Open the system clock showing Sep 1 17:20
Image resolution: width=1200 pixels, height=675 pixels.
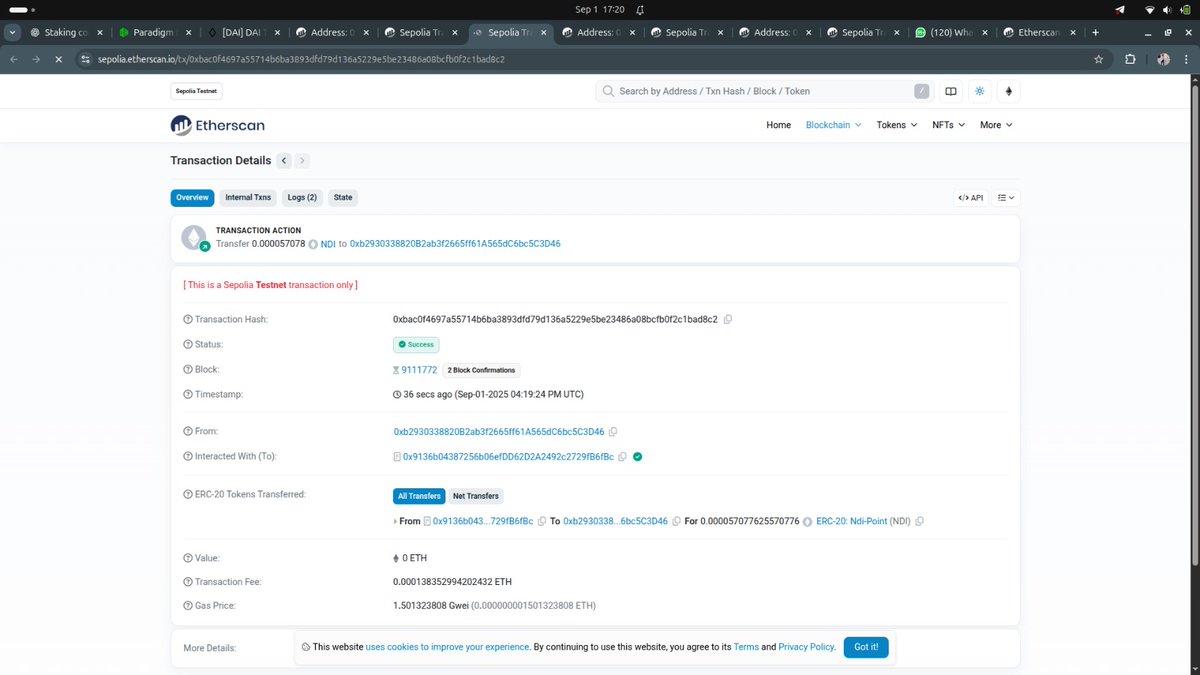tap(600, 9)
